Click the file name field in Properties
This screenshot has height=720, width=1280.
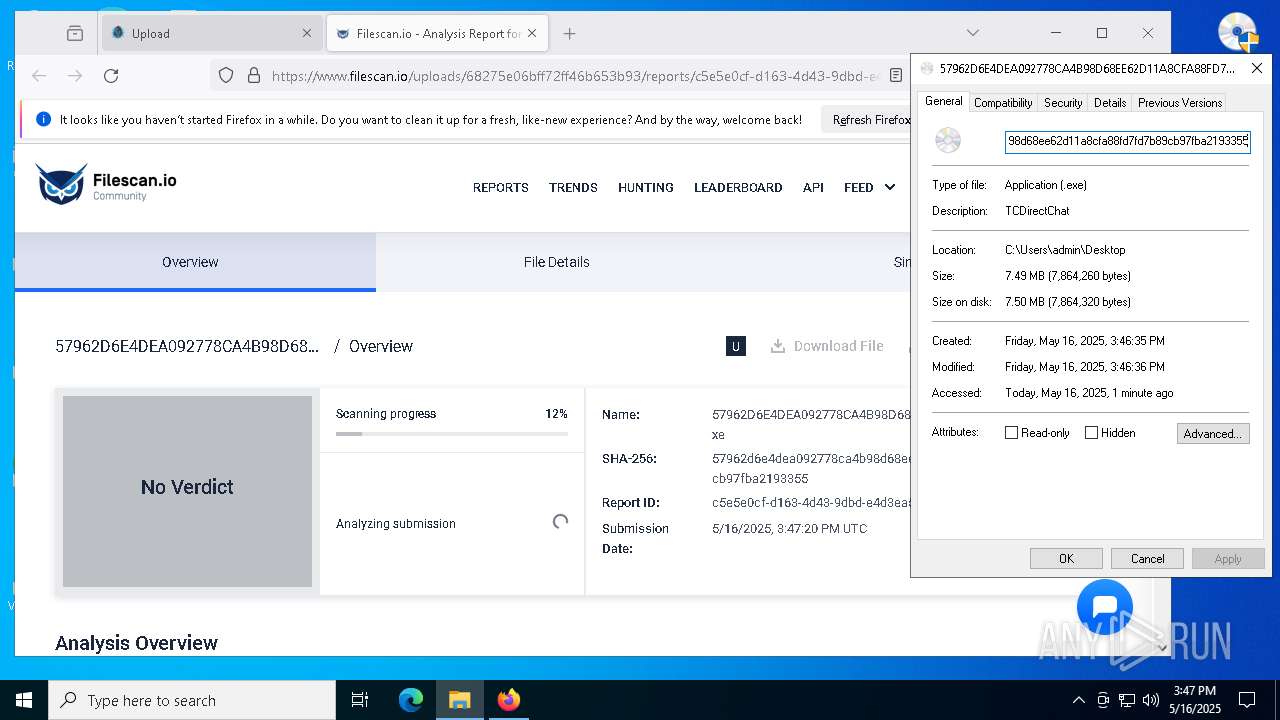pyautogui.click(x=1127, y=142)
